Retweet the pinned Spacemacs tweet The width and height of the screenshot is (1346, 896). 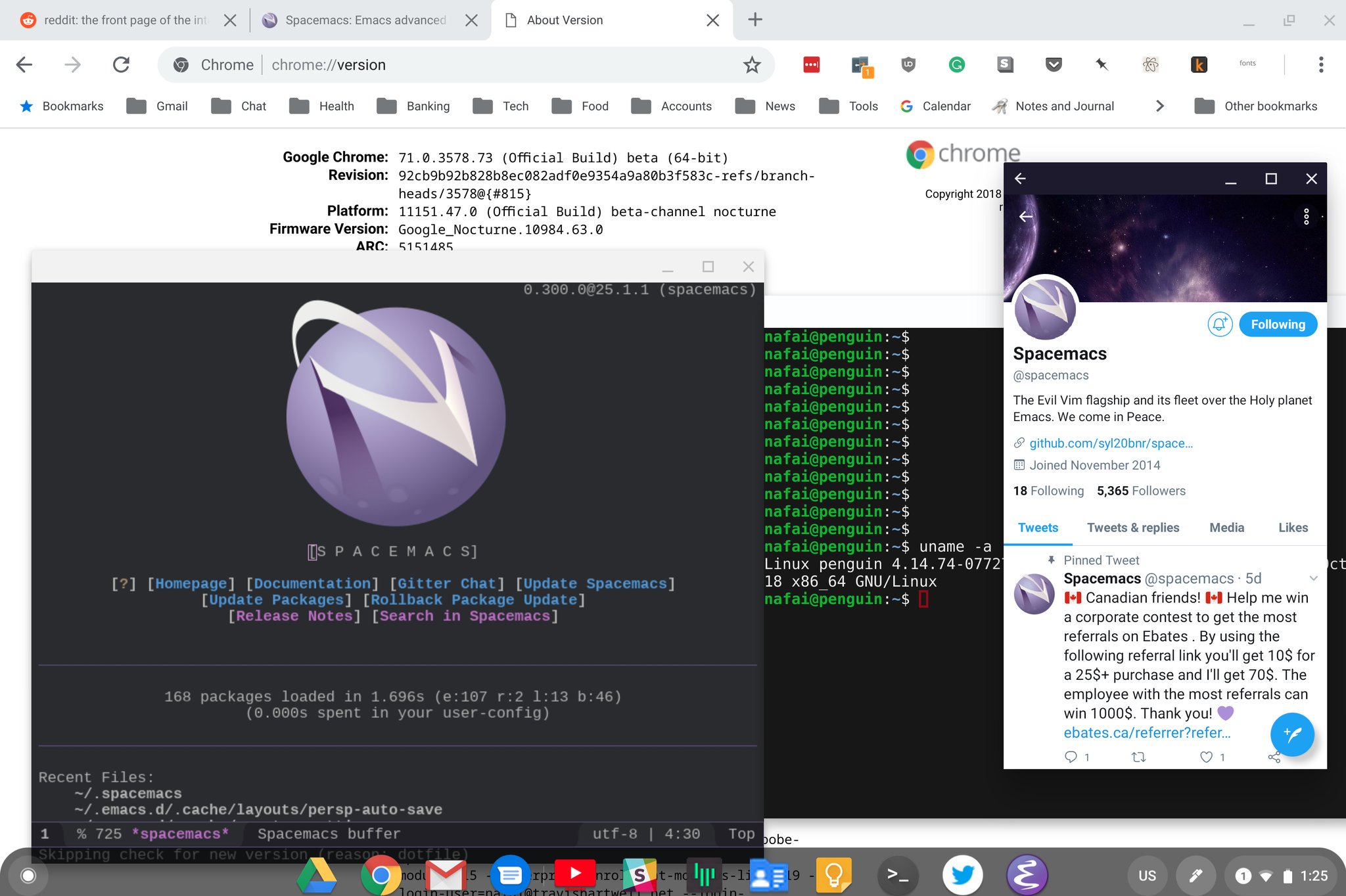tap(1138, 757)
